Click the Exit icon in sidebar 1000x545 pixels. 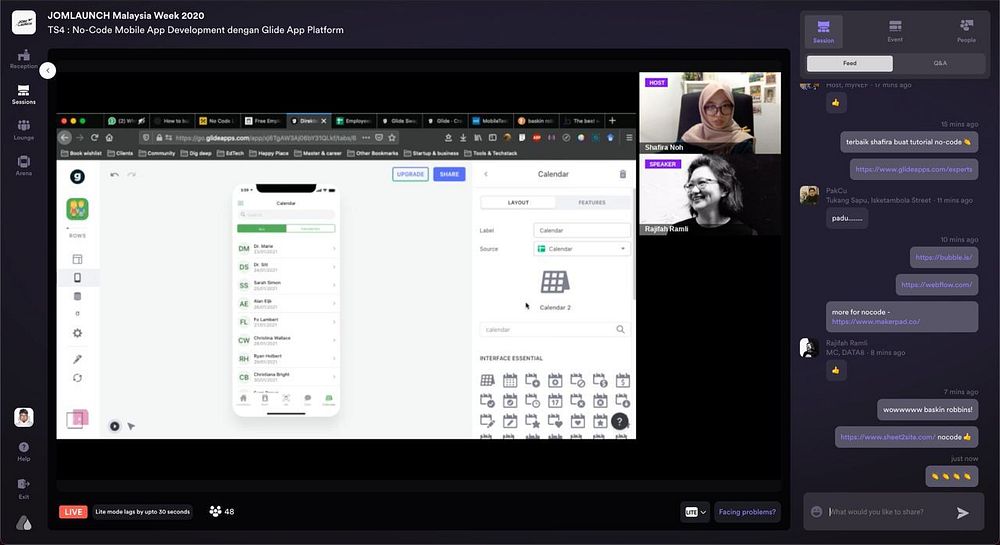[x=24, y=488]
